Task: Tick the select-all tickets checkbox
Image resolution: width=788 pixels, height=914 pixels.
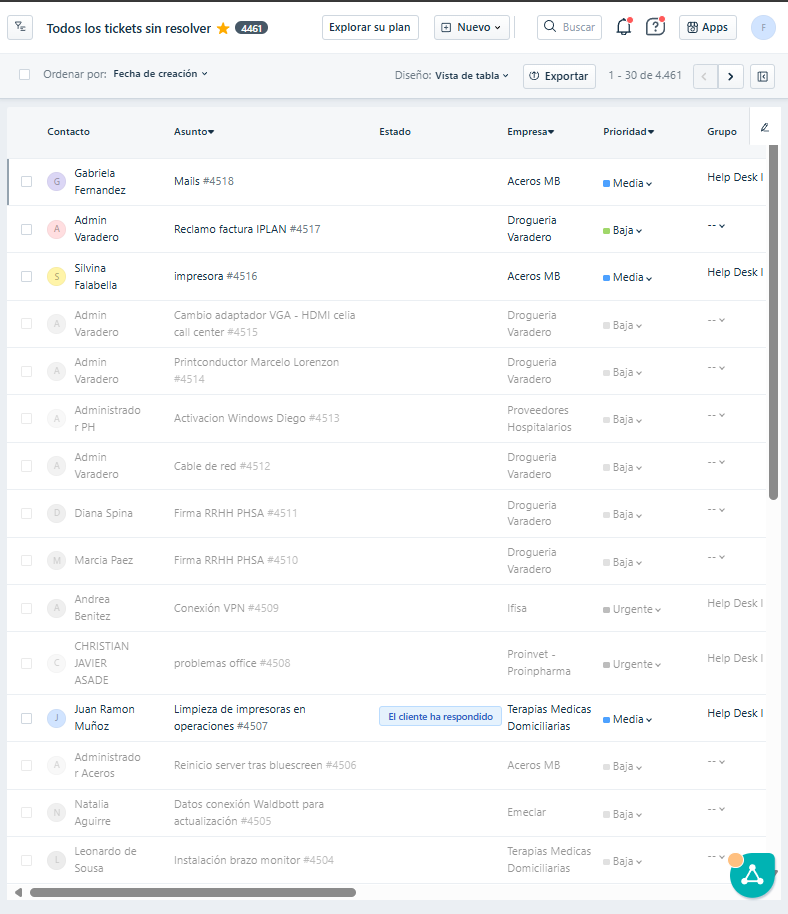Action: (x=24, y=74)
